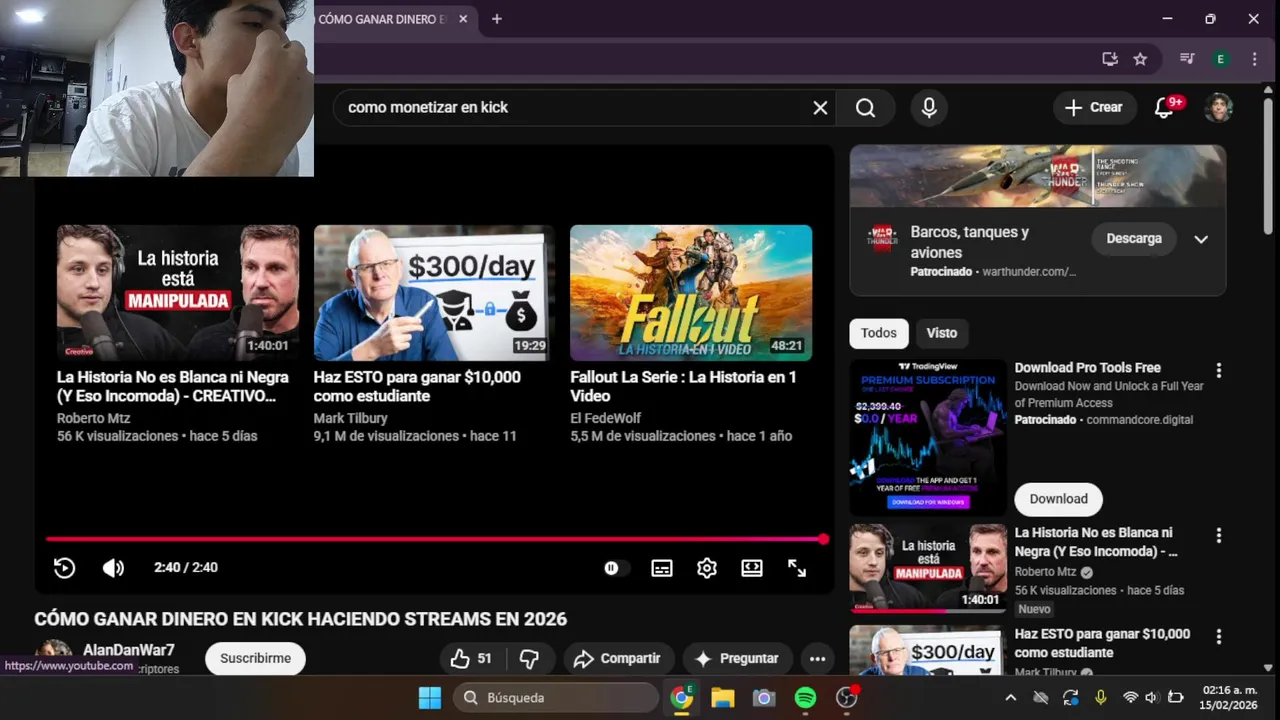Close the CÓMO GANAR DINERO tab
Image resolution: width=1280 pixels, height=720 pixels.
(463, 19)
